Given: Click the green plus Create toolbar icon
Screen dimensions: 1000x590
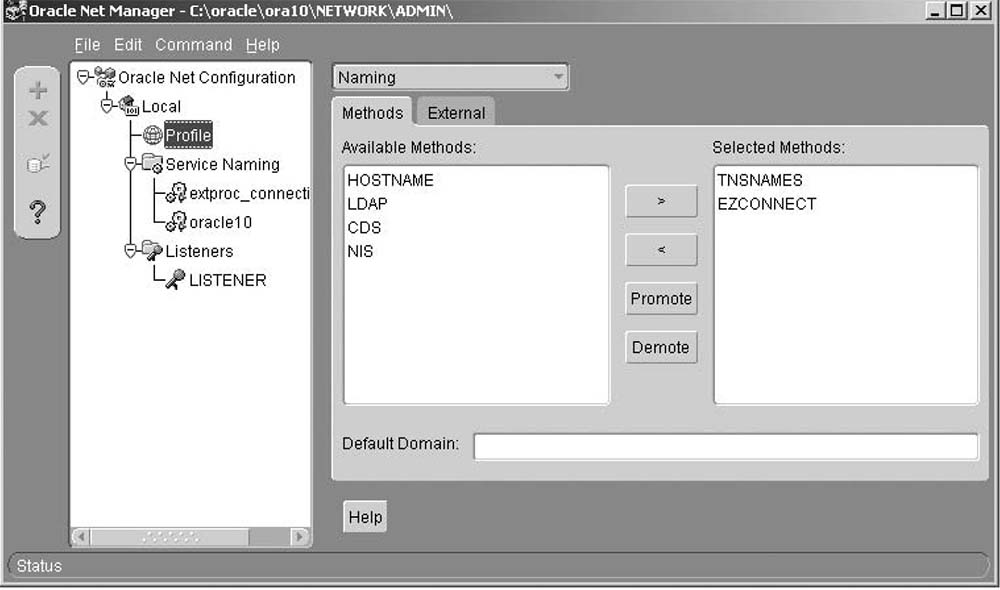Looking at the screenshot, I should point(38,91).
